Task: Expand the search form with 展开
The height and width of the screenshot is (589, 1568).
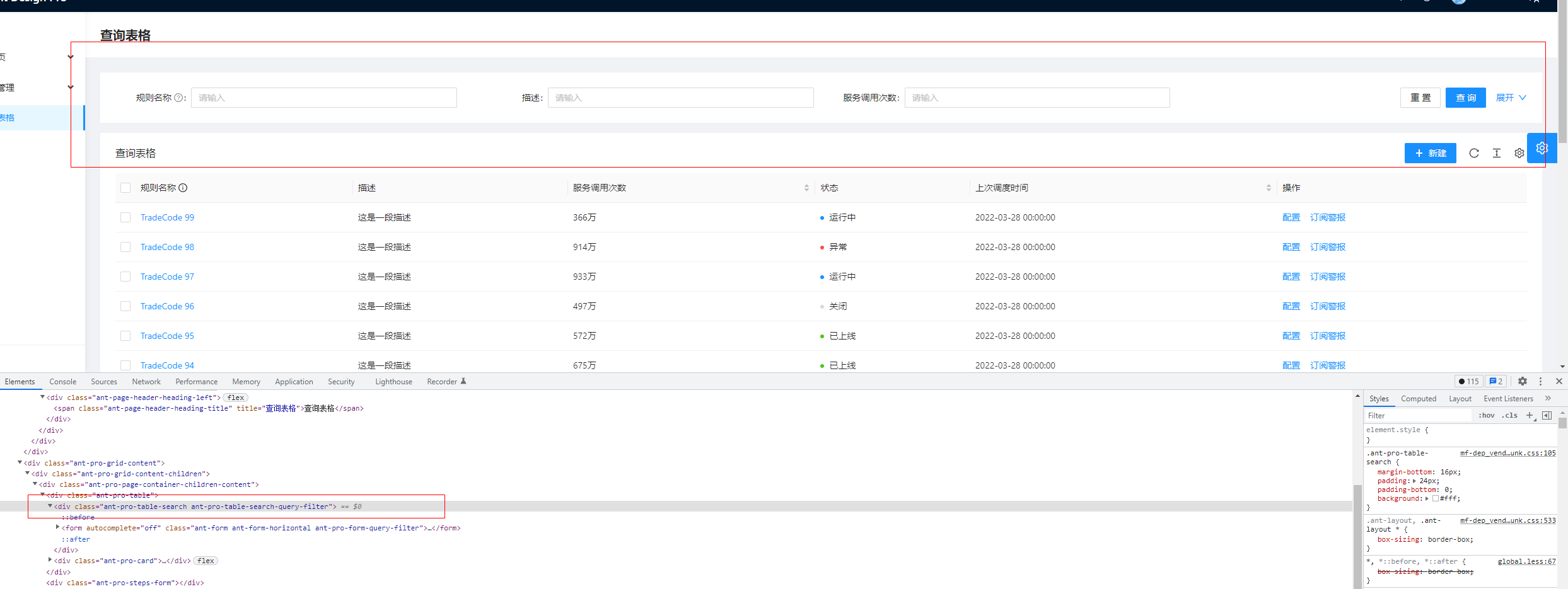Action: [1511, 98]
